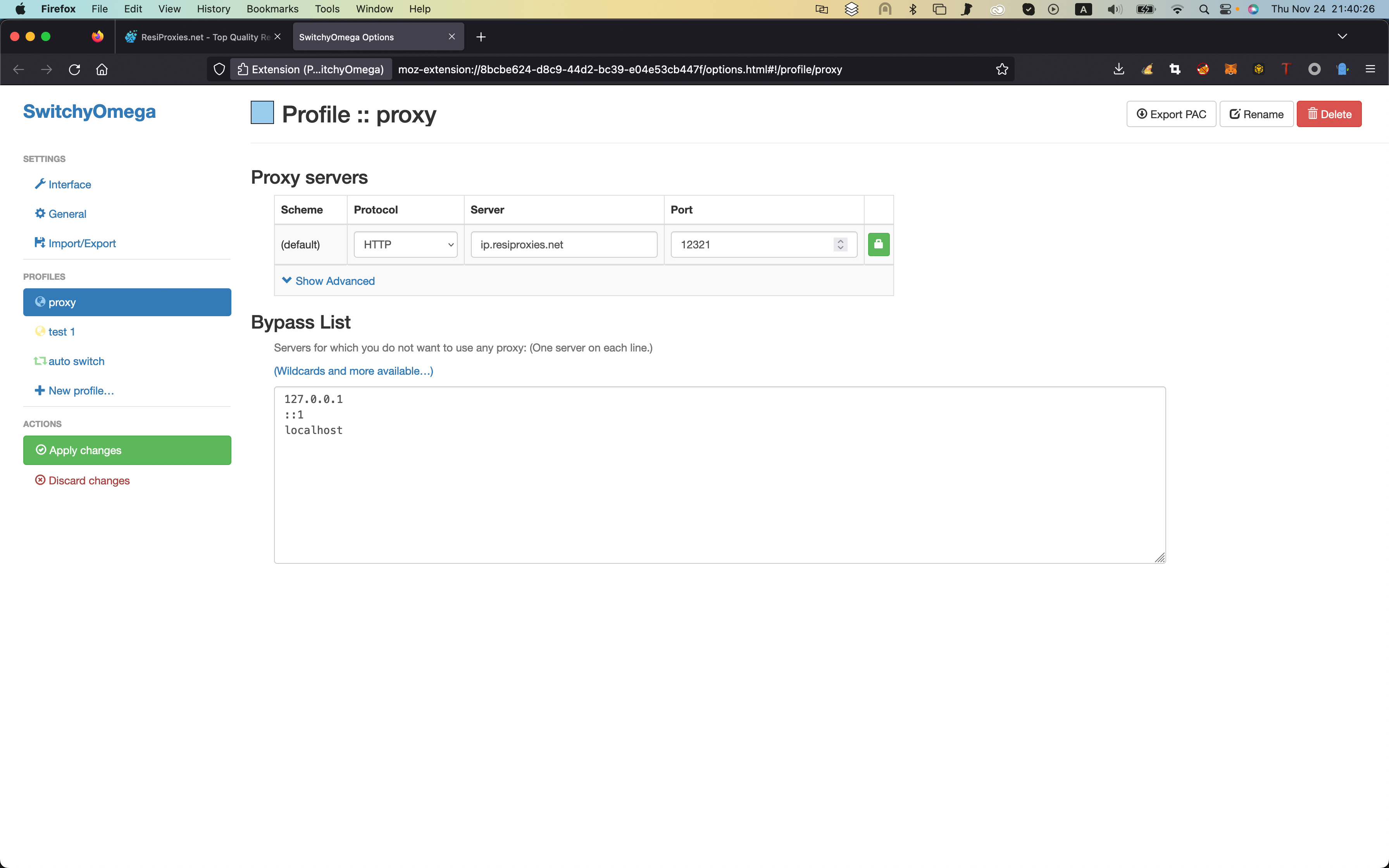Delete the proxy profile

click(x=1329, y=114)
